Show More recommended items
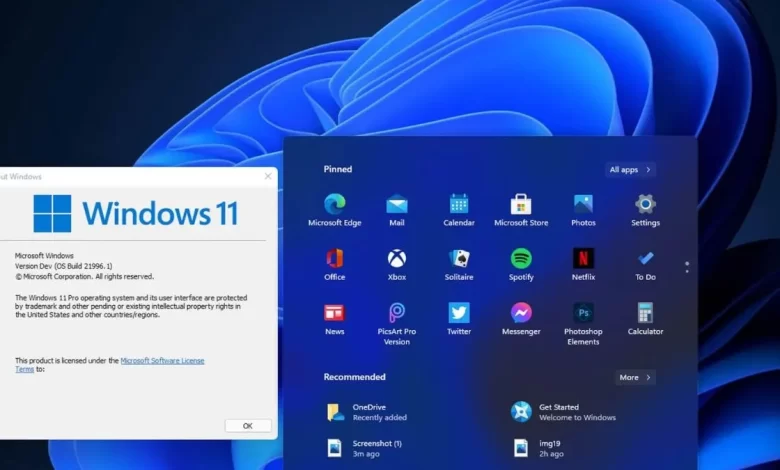Screen dimensions: 780x470 click(635, 377)
